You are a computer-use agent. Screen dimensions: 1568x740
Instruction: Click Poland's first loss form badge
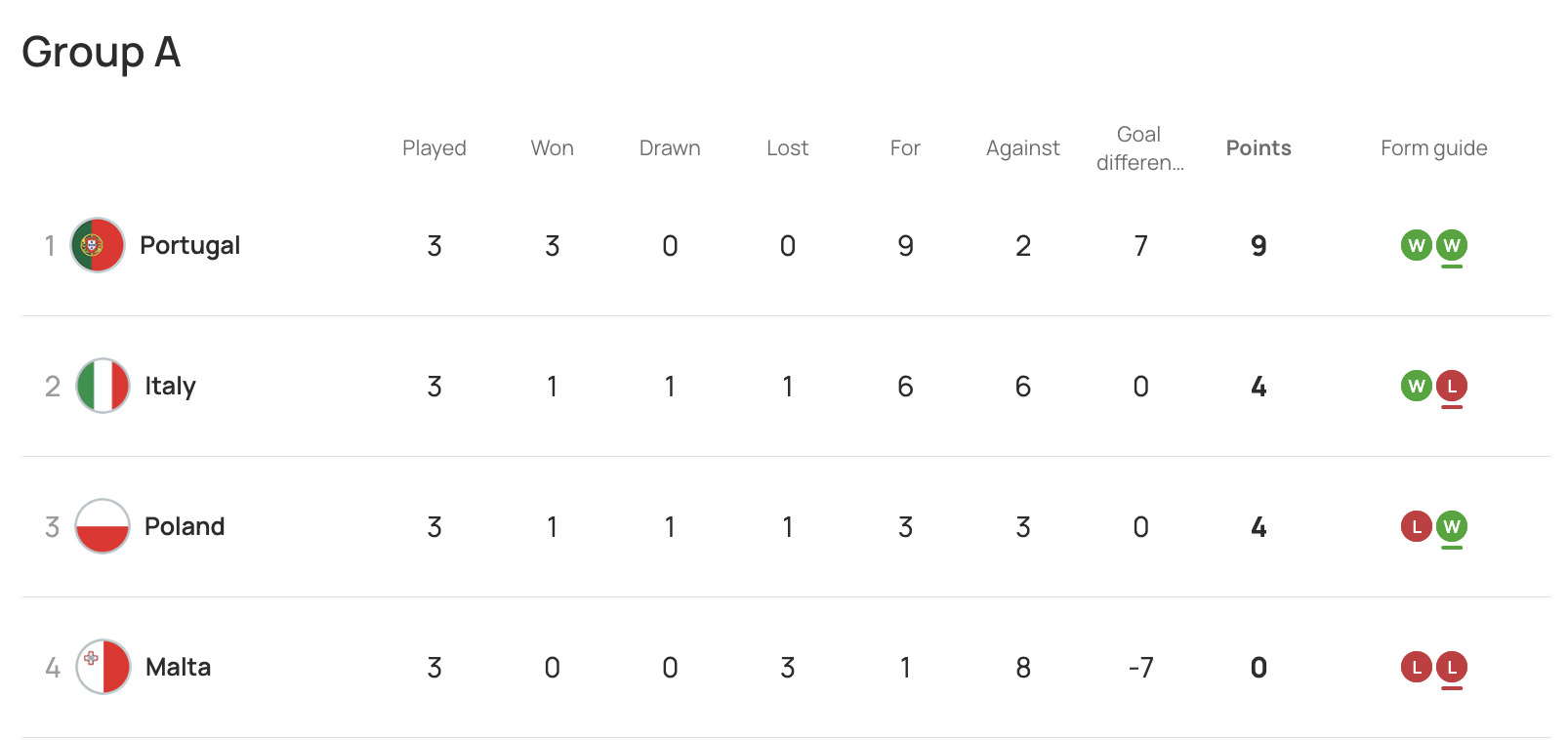coord(1417,526)
